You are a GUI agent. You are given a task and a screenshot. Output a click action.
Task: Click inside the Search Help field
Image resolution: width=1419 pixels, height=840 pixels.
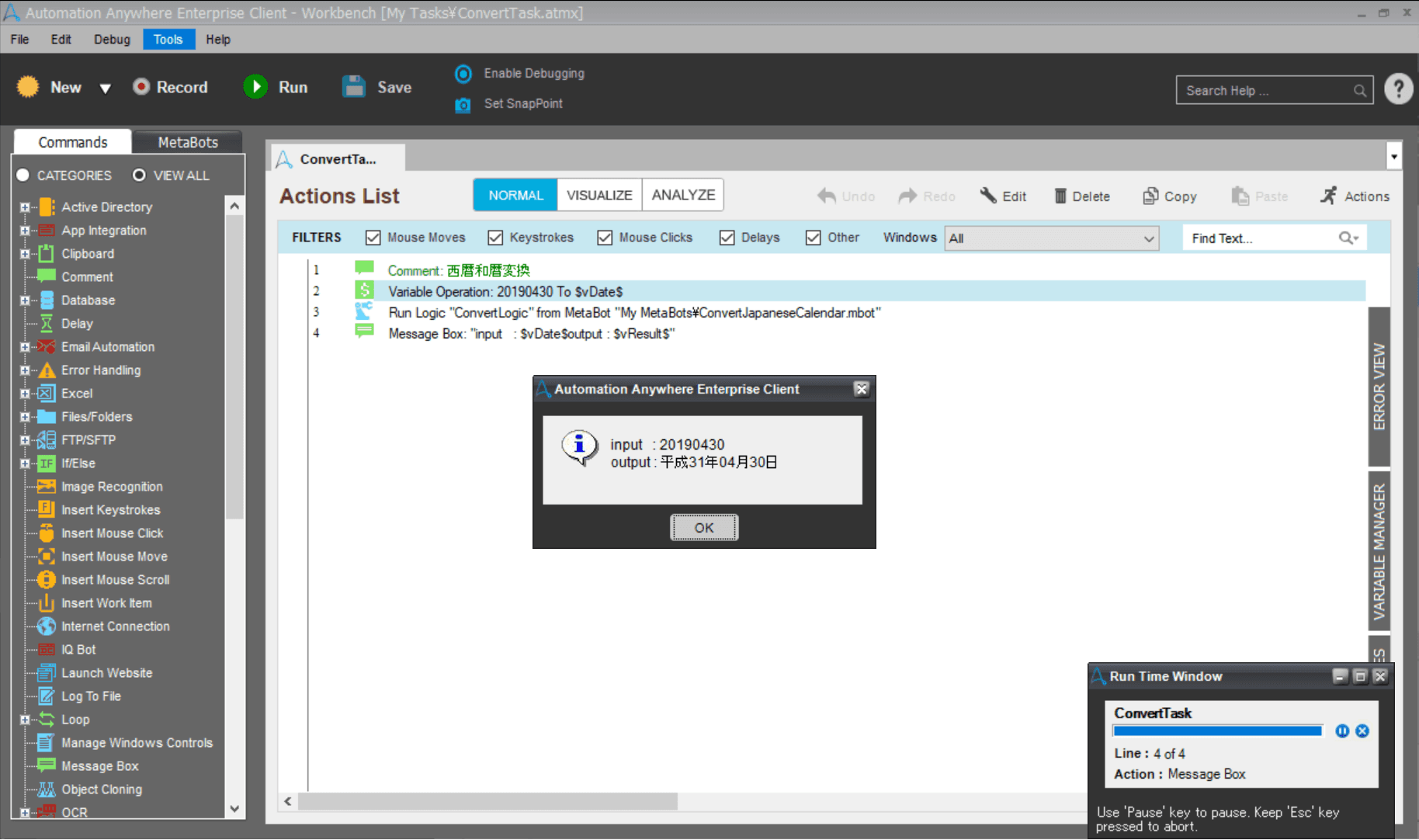pos(1267,91)
